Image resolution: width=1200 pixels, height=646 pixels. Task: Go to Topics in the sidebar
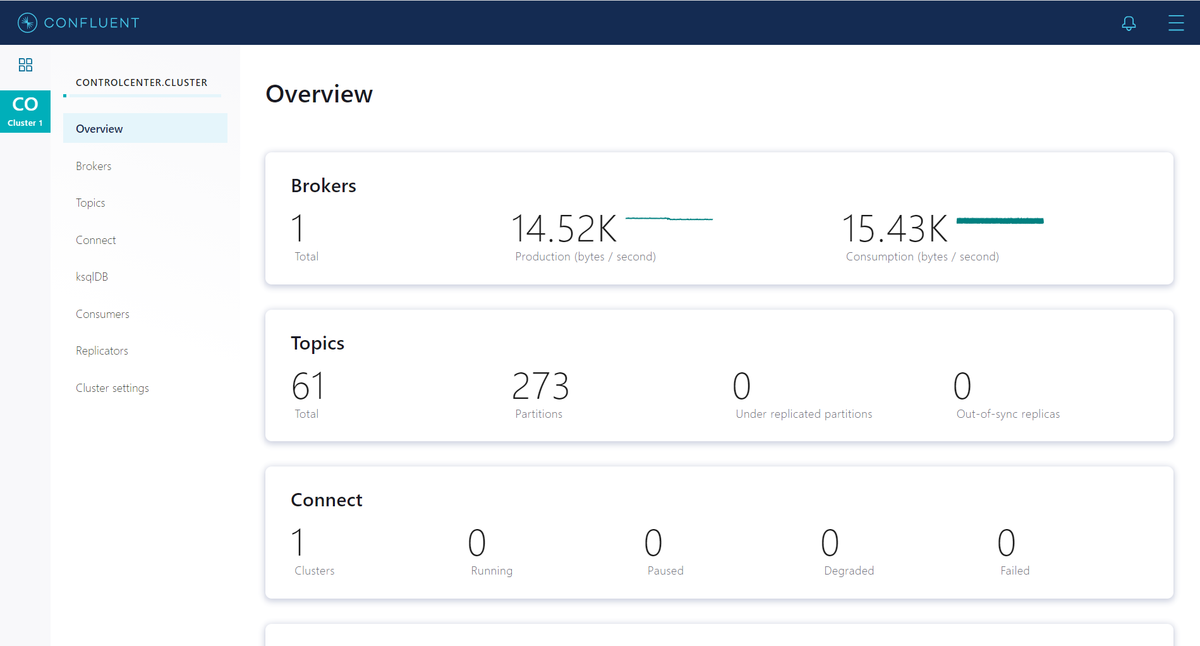[x=91, y=203]
